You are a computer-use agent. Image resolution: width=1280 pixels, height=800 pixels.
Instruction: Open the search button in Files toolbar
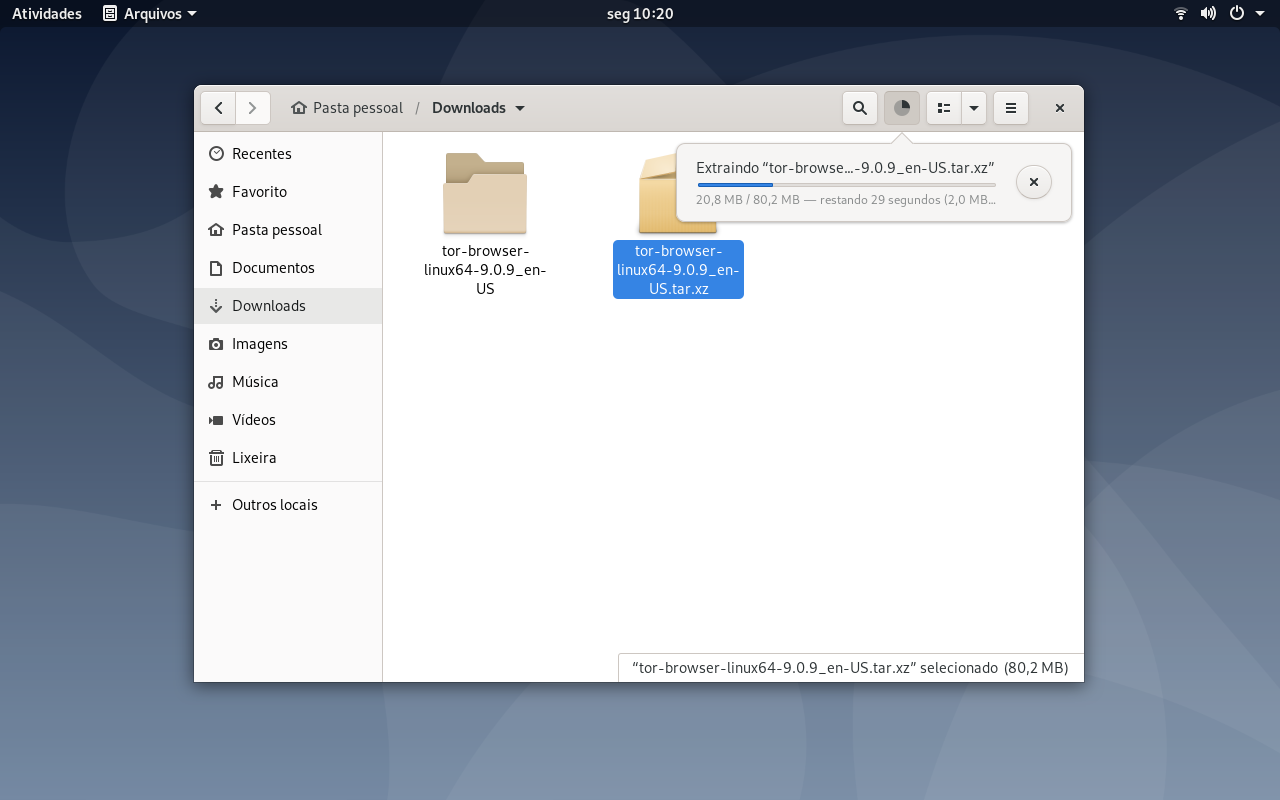(x=860, y=108)
